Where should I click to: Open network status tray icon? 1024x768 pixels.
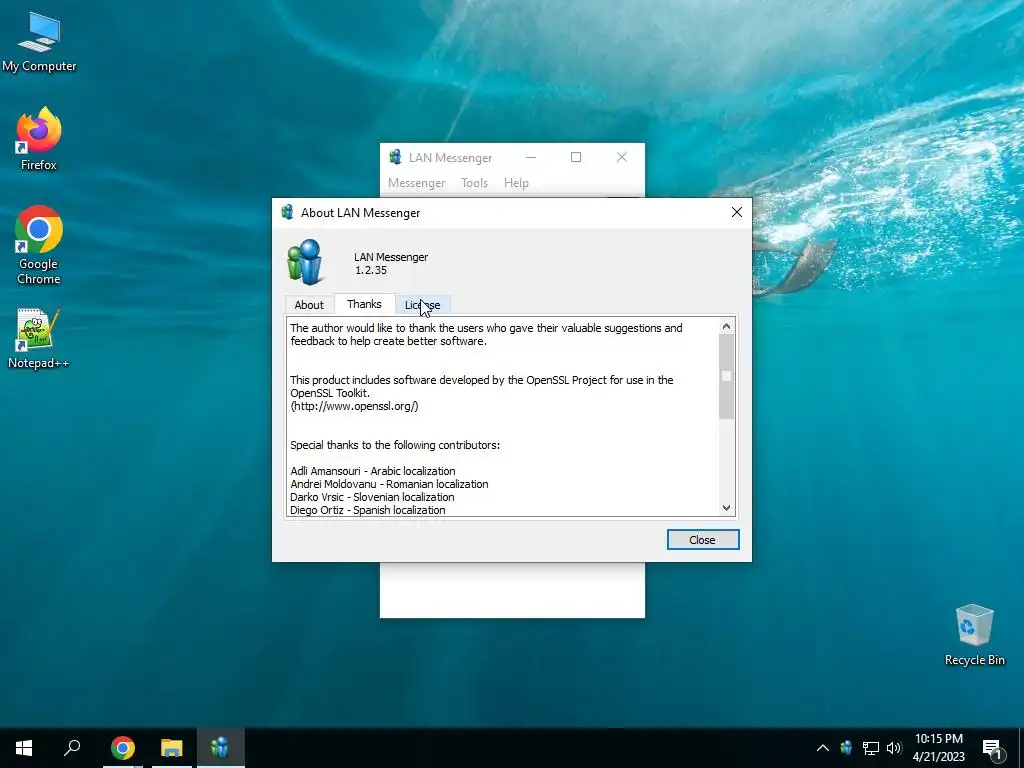(871, 748)
